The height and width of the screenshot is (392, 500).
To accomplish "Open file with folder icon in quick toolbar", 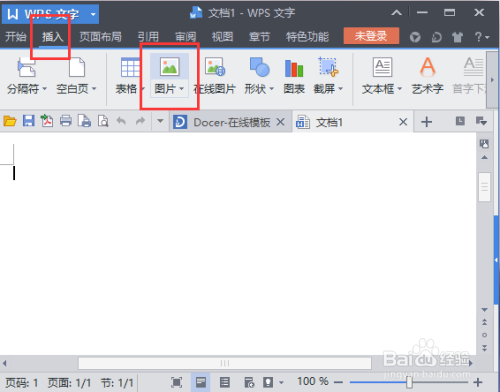I will [10, 121].
